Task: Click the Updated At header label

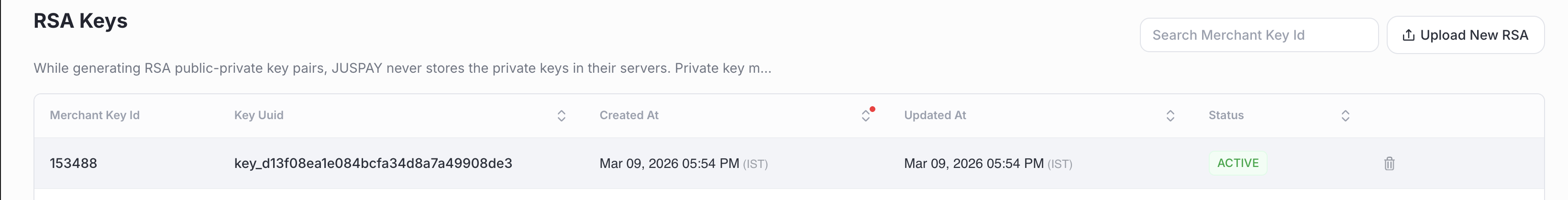Action: coord(935,115)
